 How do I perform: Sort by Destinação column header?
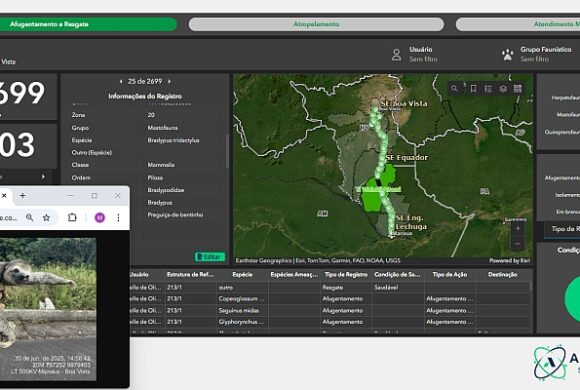tap(502, 275)
